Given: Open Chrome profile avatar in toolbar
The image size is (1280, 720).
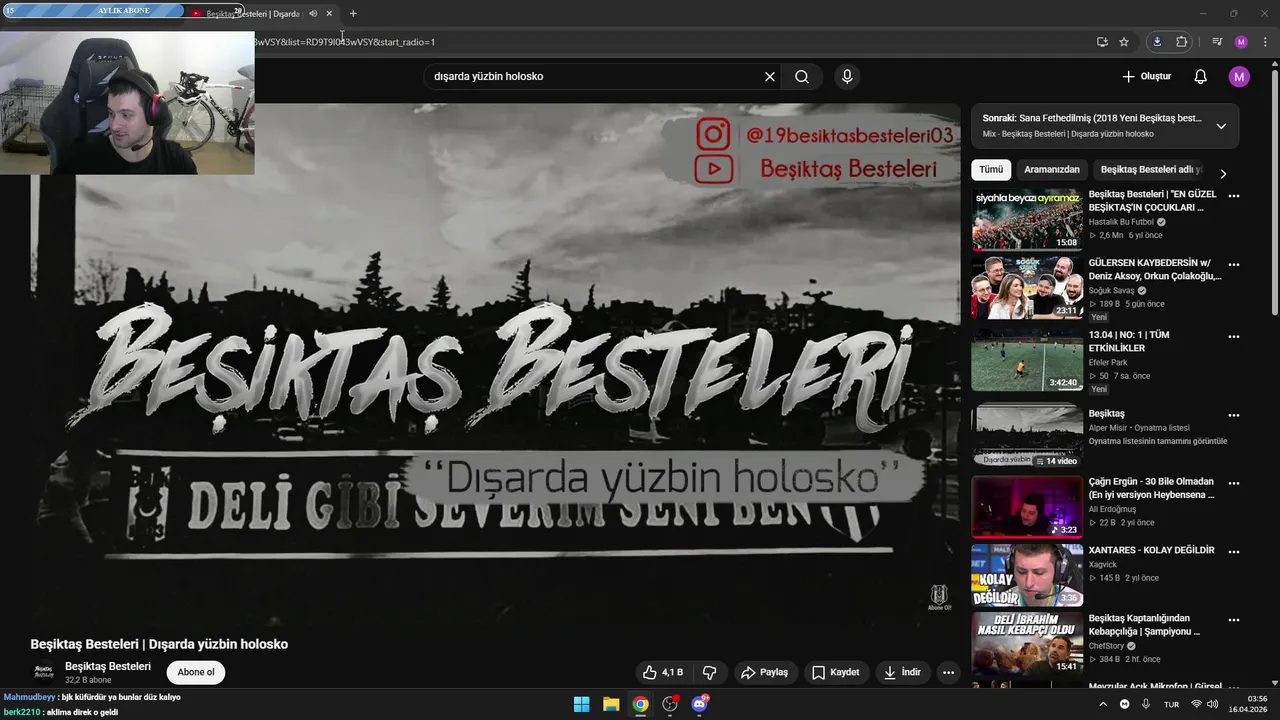Looking at the screenshot, I should point(1241,42).
